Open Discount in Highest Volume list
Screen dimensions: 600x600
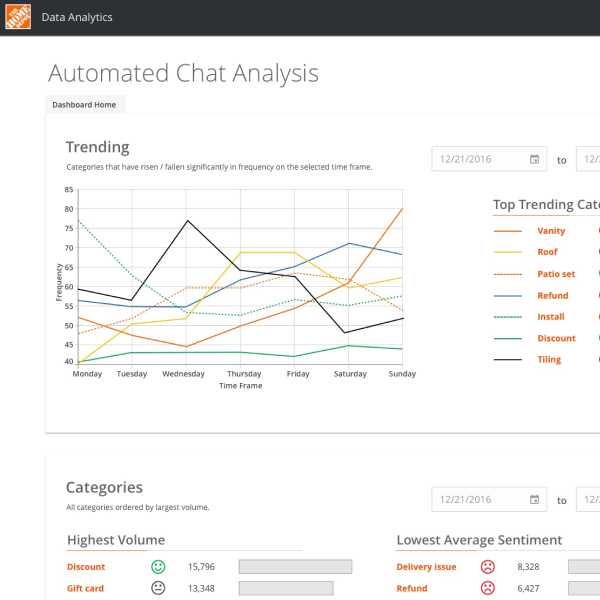click(x=86, y=567)
